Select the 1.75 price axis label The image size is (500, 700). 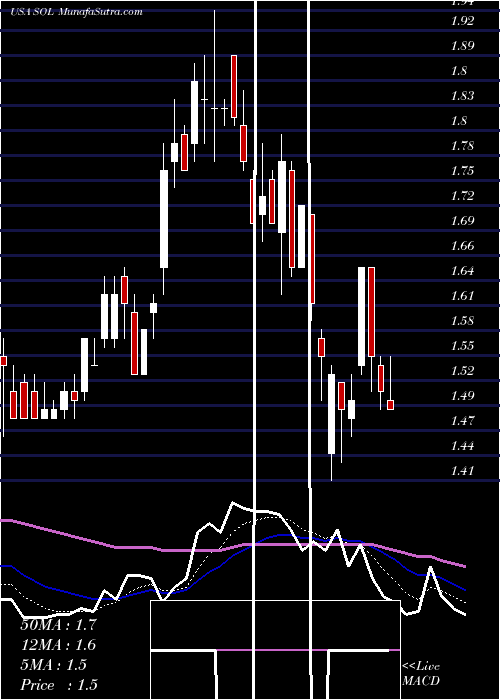(x=465, y=171)
